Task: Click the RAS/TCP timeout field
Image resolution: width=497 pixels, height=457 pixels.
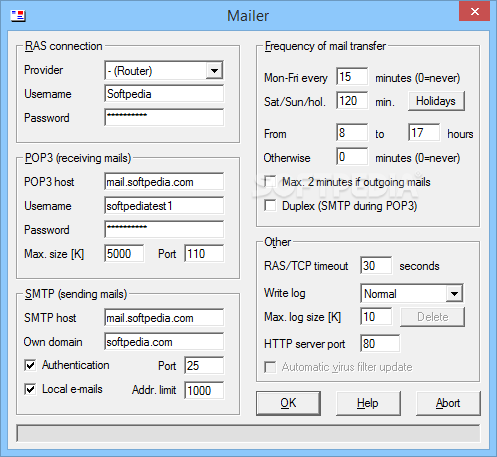Action: pos(376,266)
